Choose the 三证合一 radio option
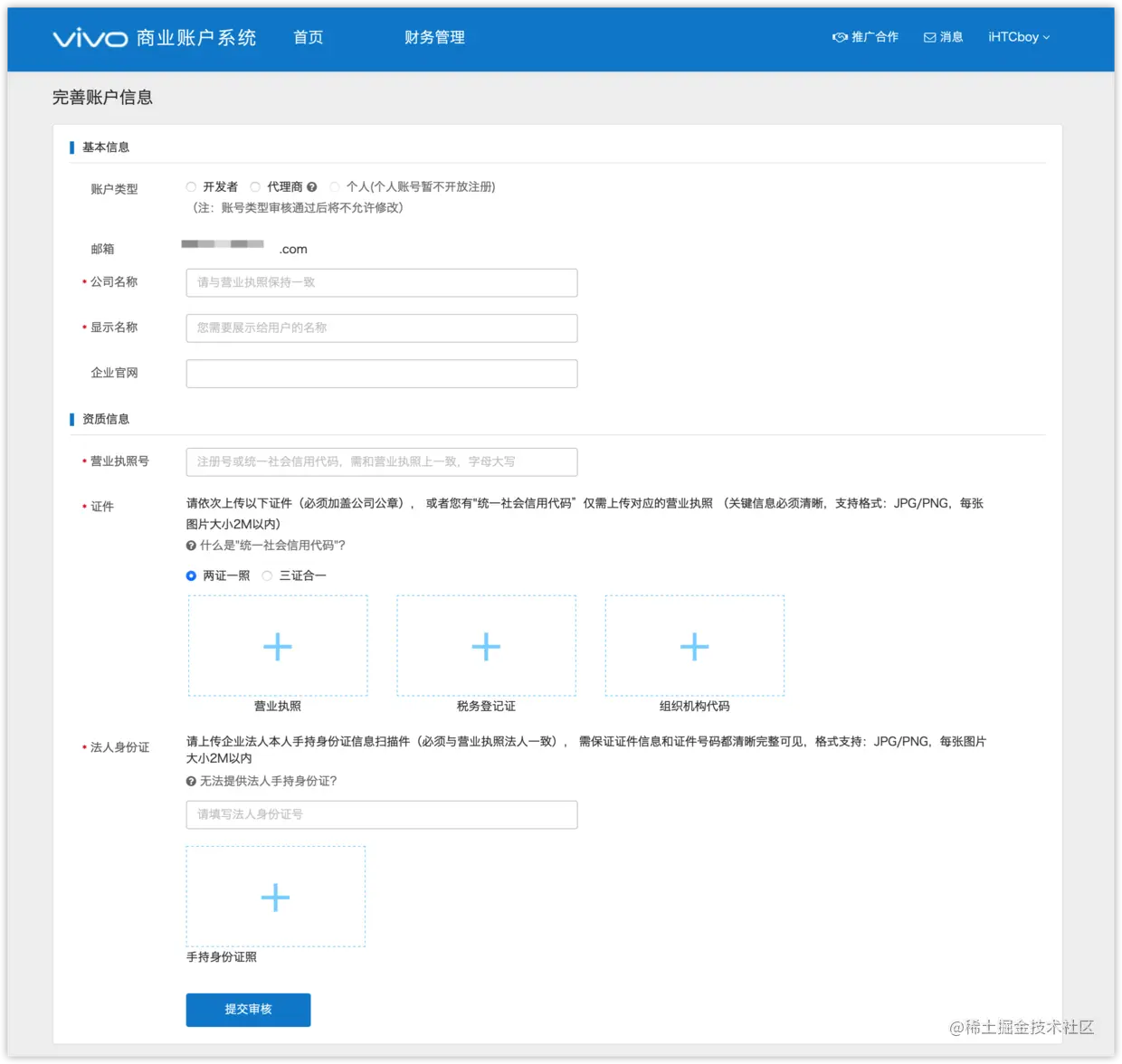This screenshot has width=1122, height=1064. click(x=267, y=575)
